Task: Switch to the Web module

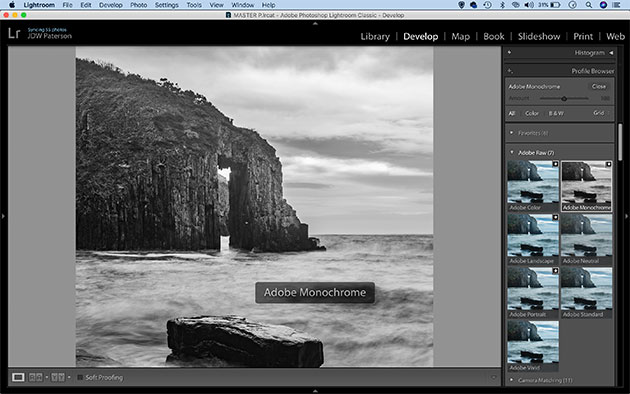Action: (x=616, y=37)
